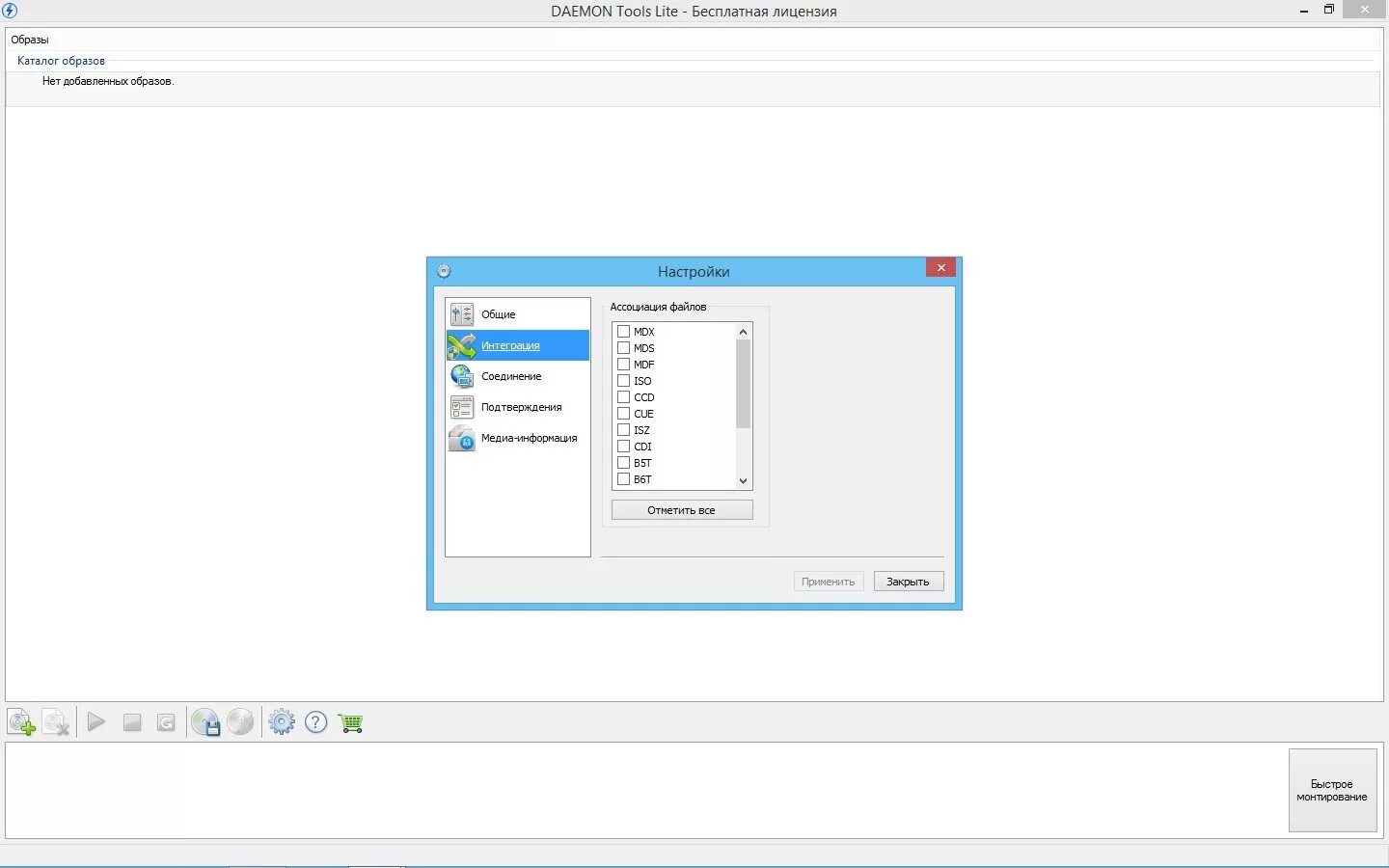Click the Применить button

(x=829, y=582)
